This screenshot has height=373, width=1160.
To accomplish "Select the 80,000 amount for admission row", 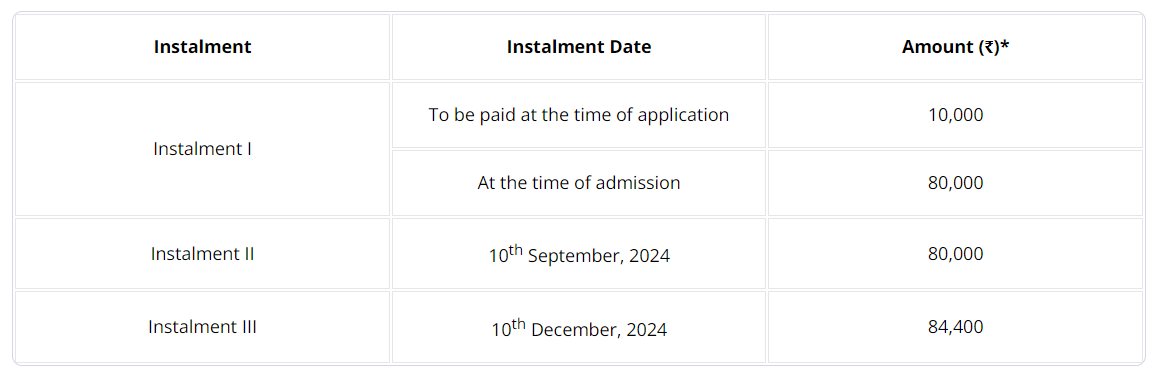I will pos(955,183).
